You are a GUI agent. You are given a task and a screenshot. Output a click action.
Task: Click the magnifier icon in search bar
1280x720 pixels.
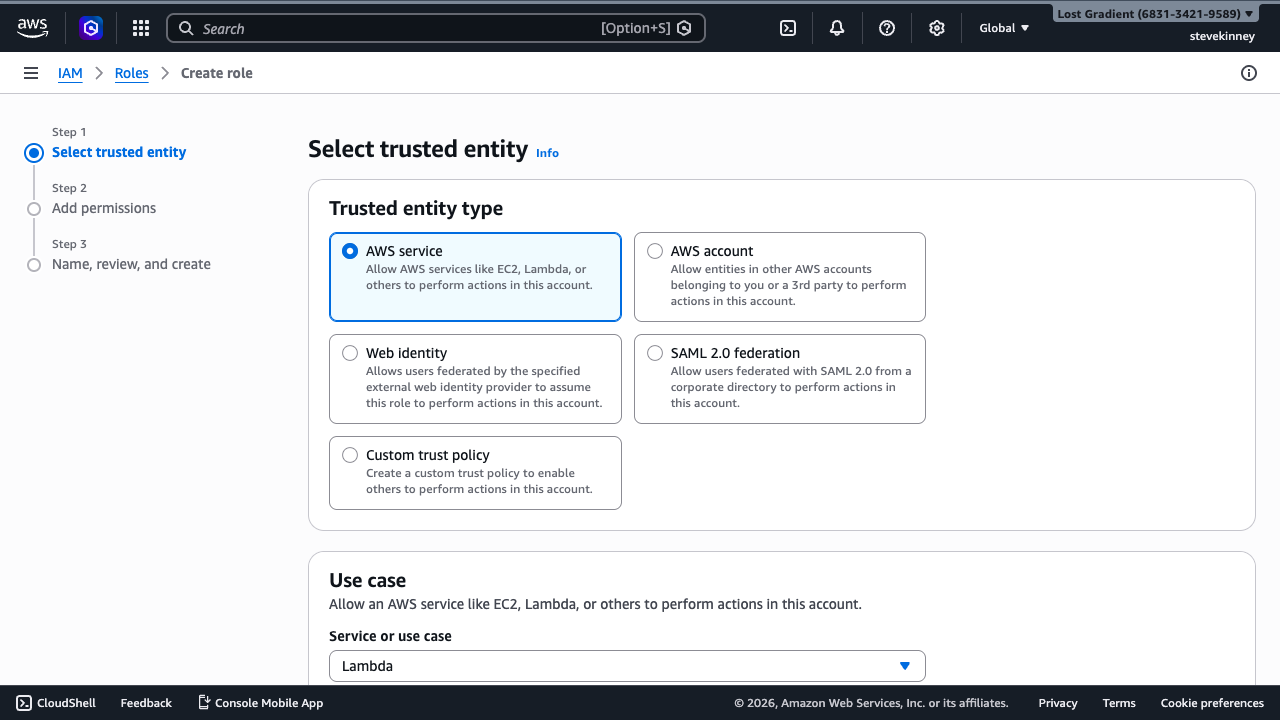point(186,28)
